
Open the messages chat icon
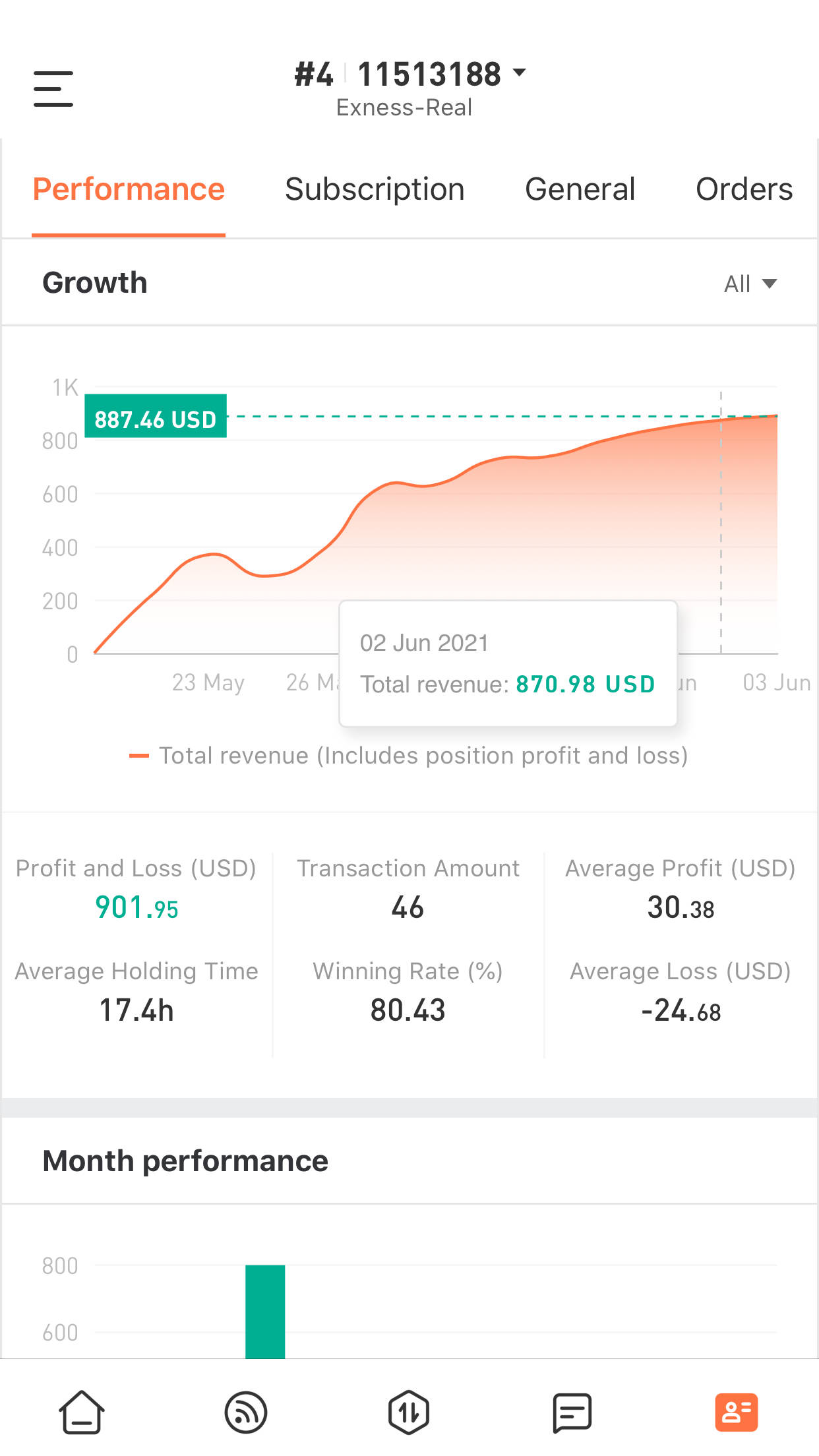(572, 1412)
